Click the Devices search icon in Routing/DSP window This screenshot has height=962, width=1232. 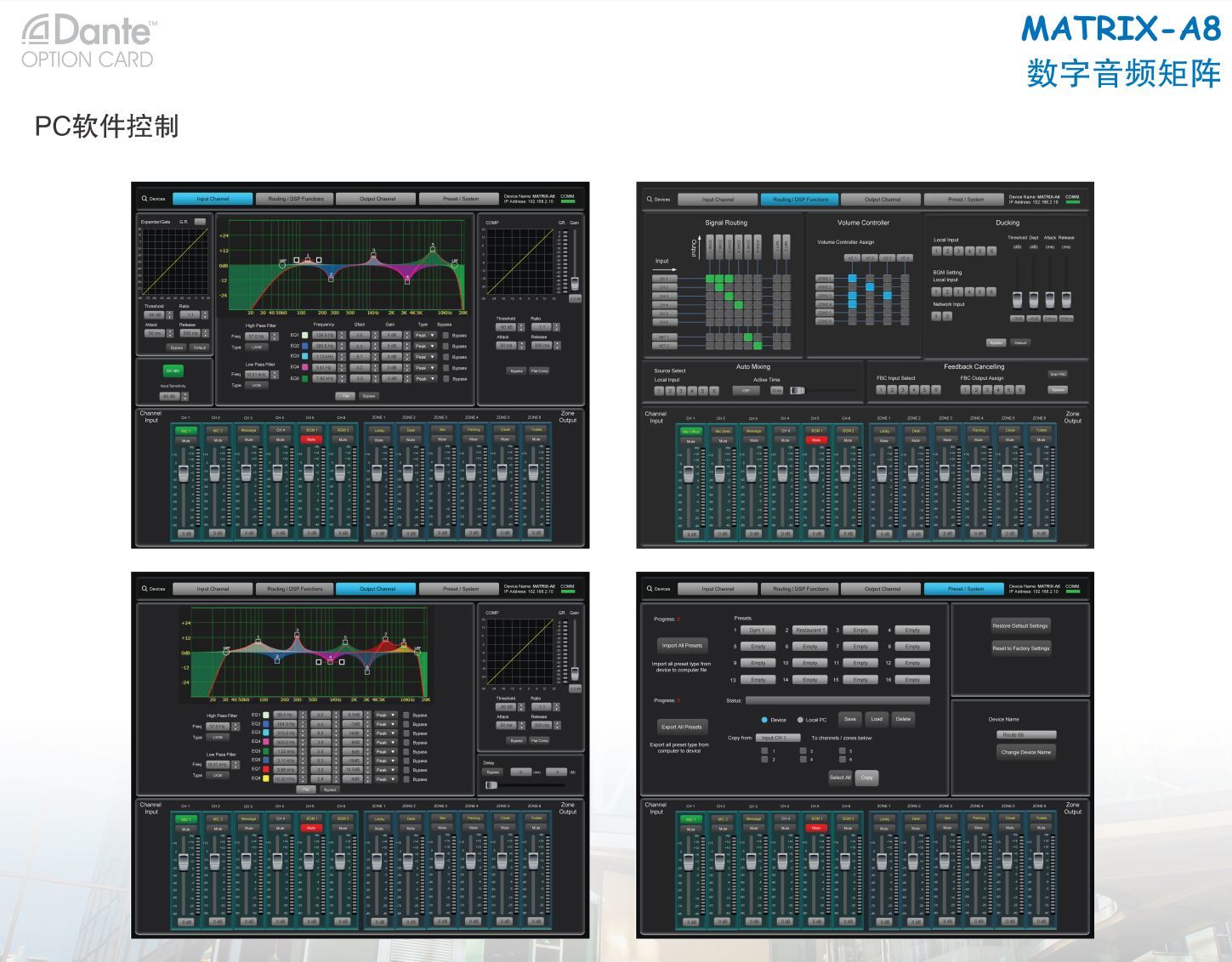(x=650, y=199)
